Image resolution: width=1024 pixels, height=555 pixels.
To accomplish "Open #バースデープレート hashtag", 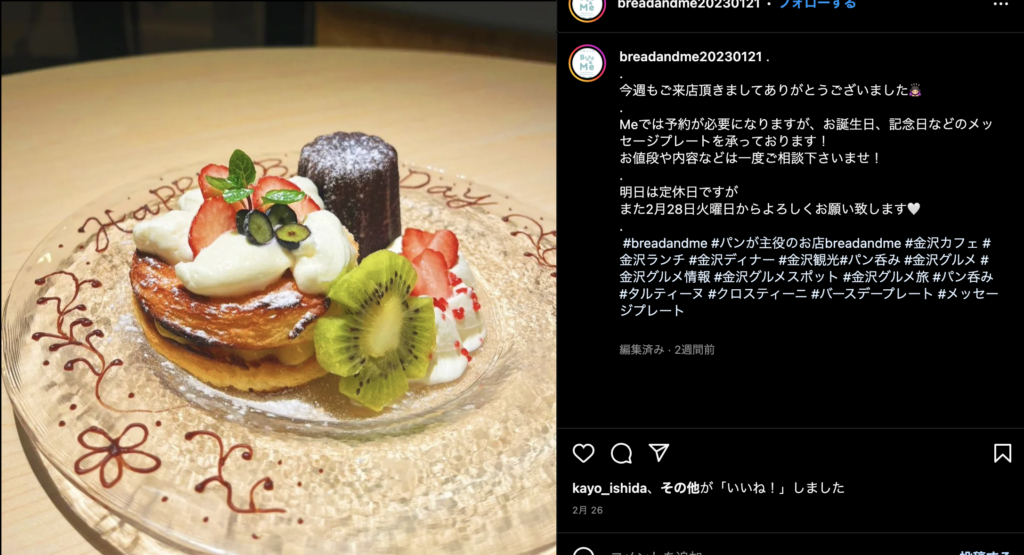I will pyautogui.click(x=872, y=294).
